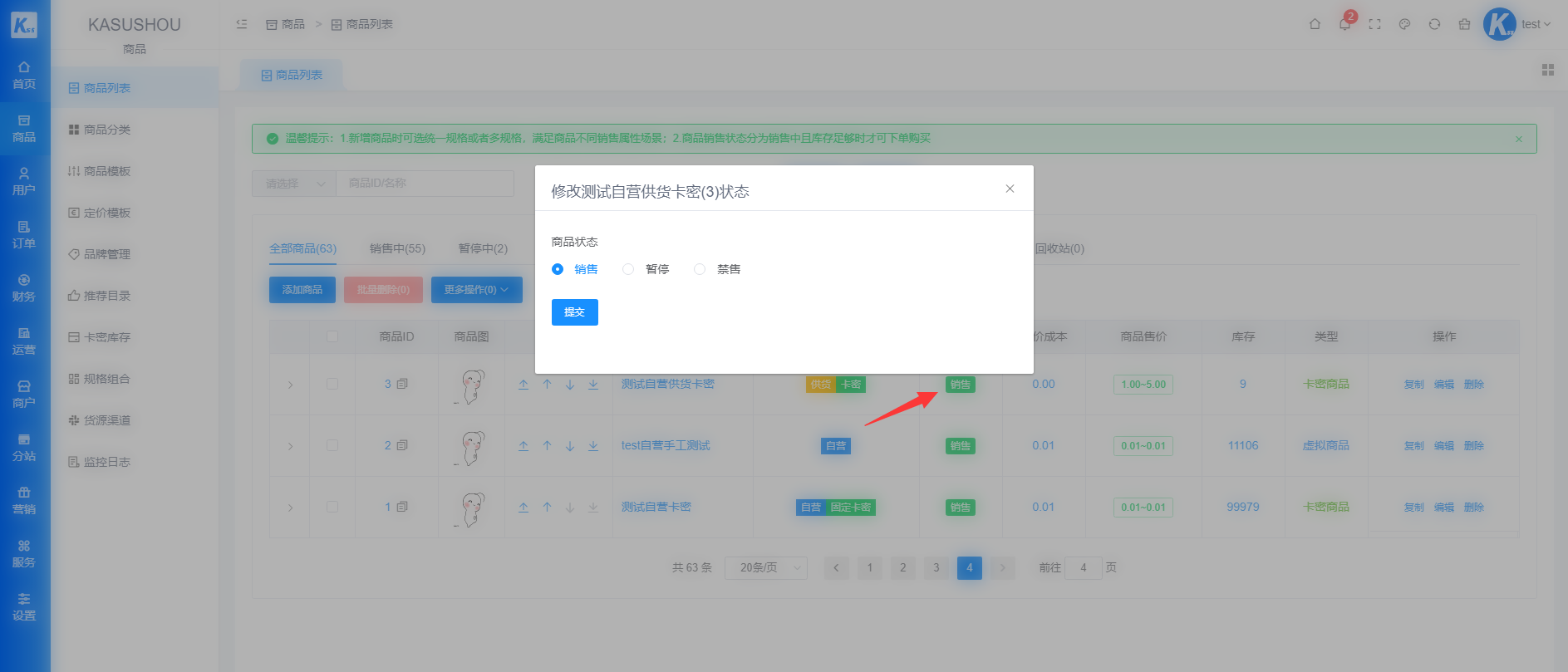Close the modify status dialog
Viewport: 1568px width, 672px height.
pos(1010,189)
